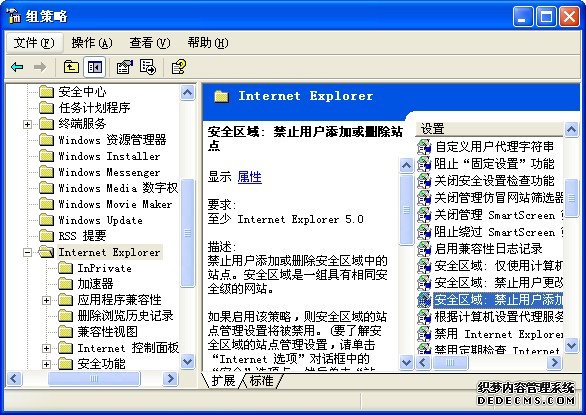Click the description pane vertical scrollbar thumb

click(406, 210)
